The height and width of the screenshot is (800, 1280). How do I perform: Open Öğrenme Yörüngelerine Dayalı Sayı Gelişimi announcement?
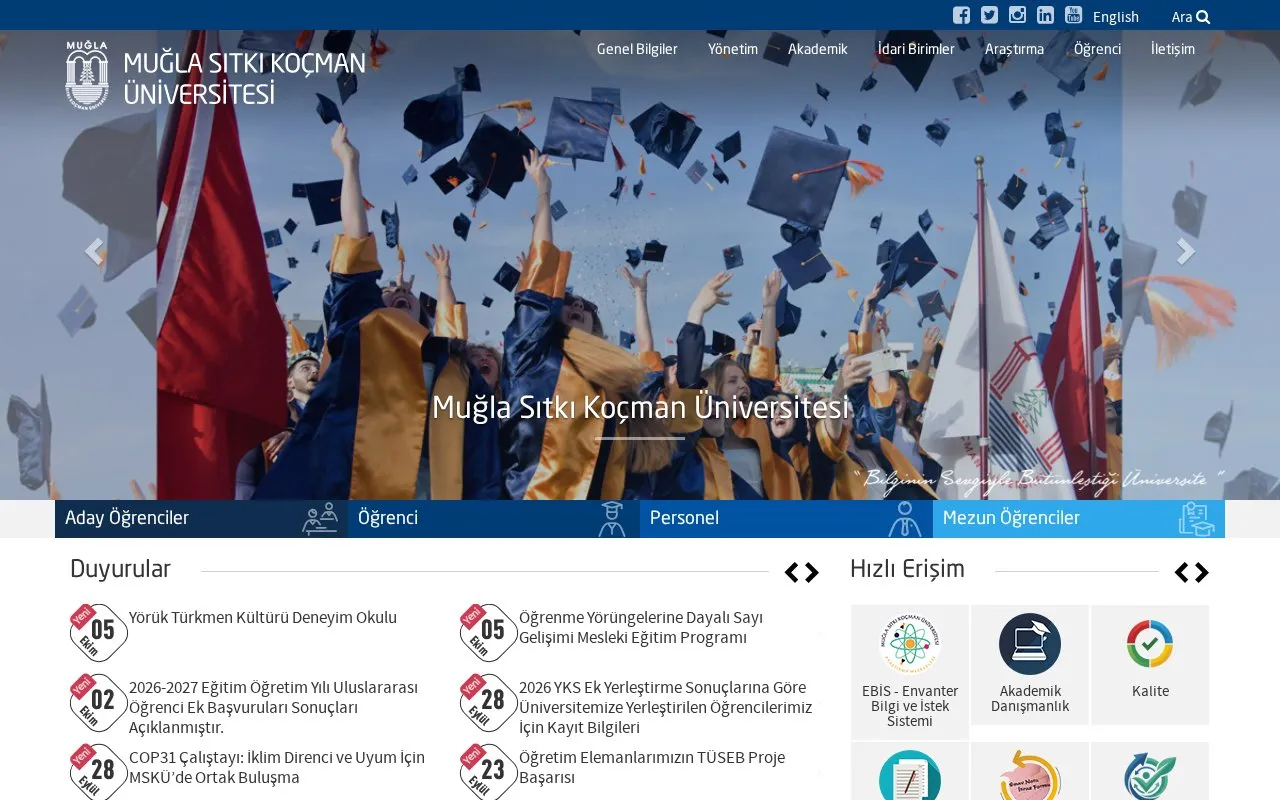click(x=641, y=628)
